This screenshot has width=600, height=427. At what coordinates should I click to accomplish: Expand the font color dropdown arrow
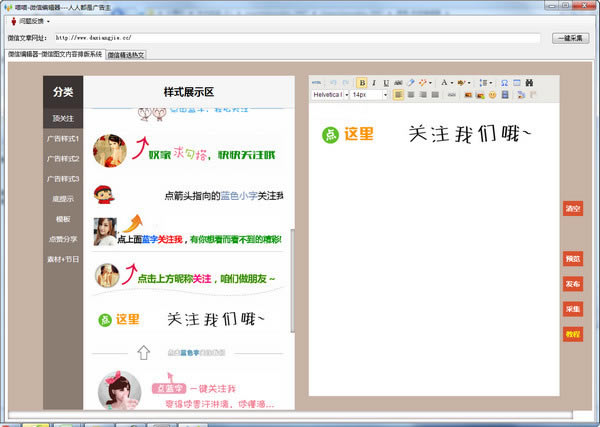tap(453, 82)
